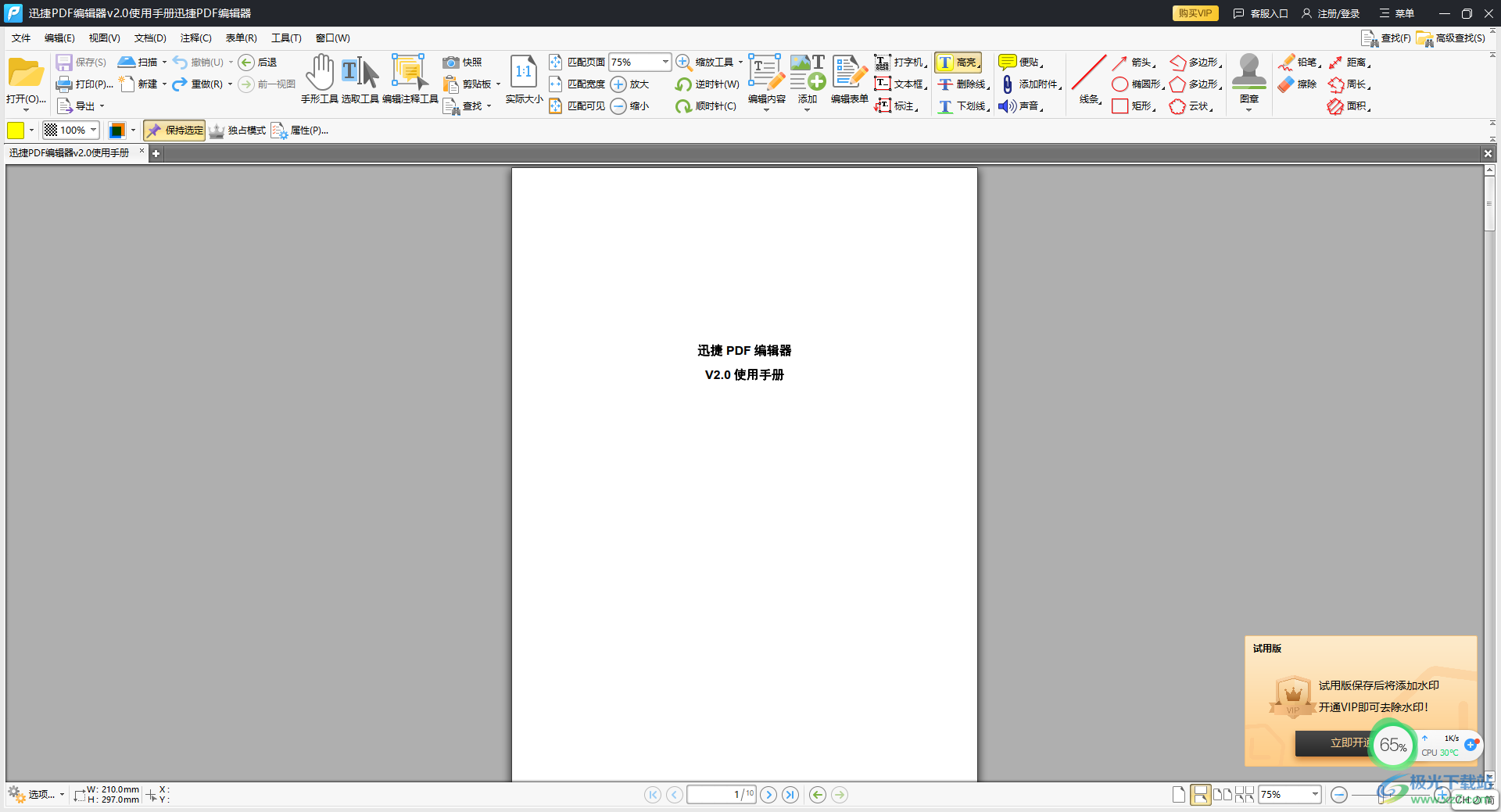Viewport: 1501px width, 812px height.
Task: Open the Zoom Tool (缩放工具) dropdown
Action: pos(740,63)
